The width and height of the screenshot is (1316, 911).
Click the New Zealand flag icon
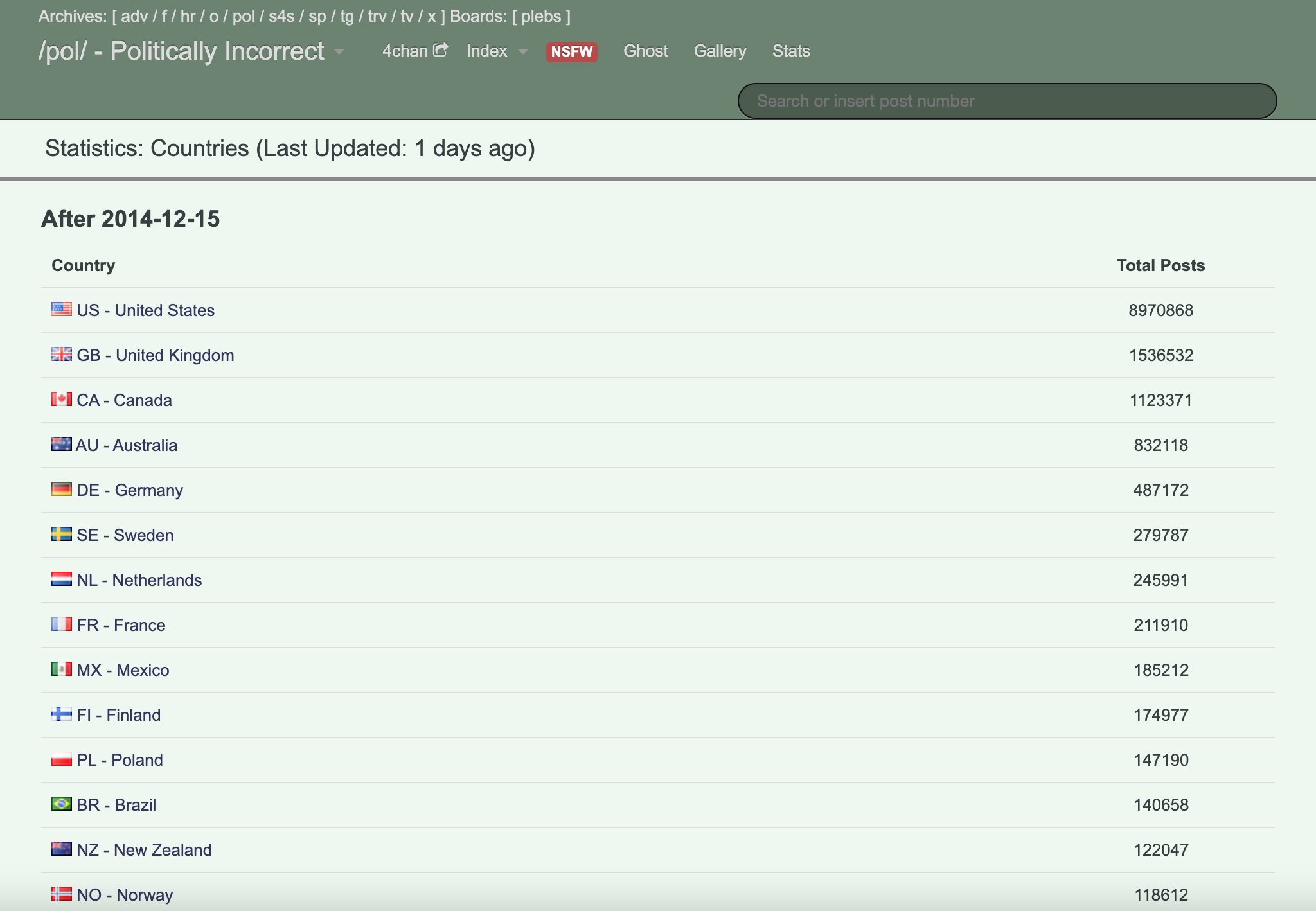coord(62,849)
